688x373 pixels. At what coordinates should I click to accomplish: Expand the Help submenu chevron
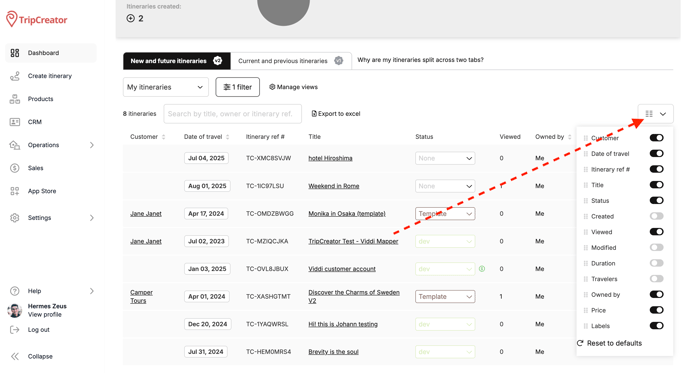[92, 291]
